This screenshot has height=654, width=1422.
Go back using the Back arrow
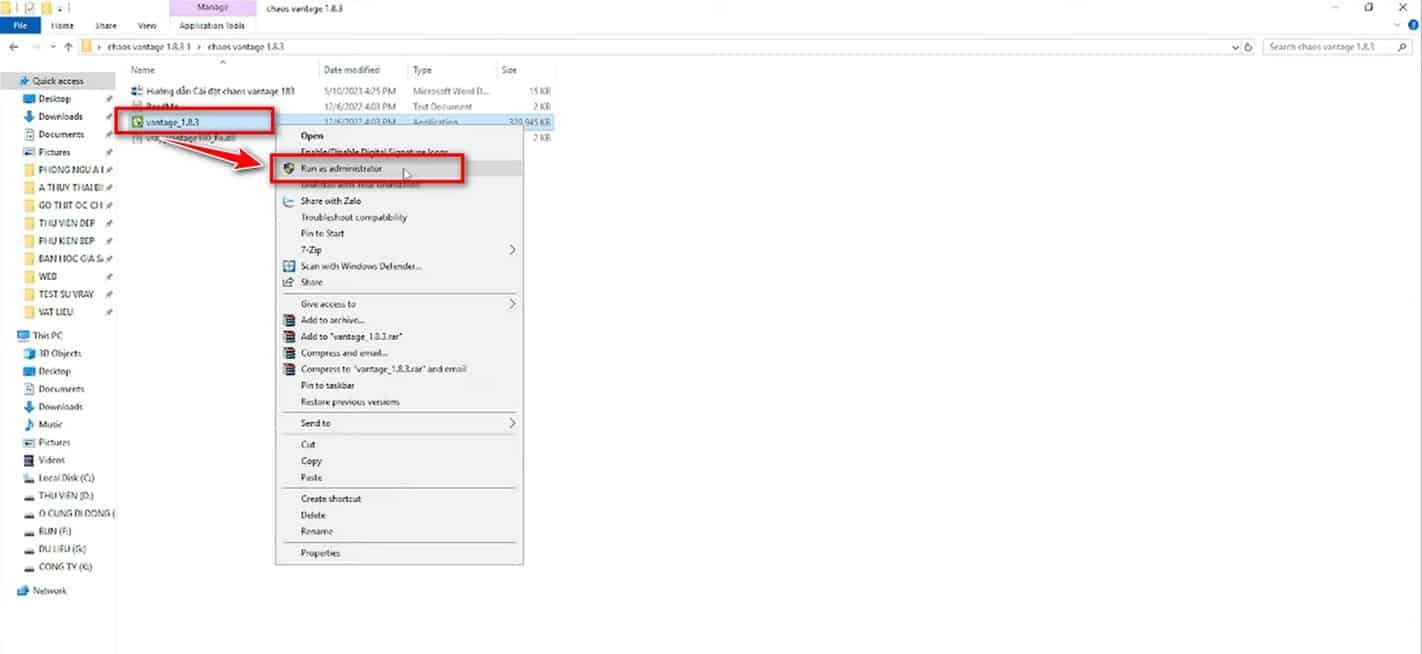pos(13,47)
